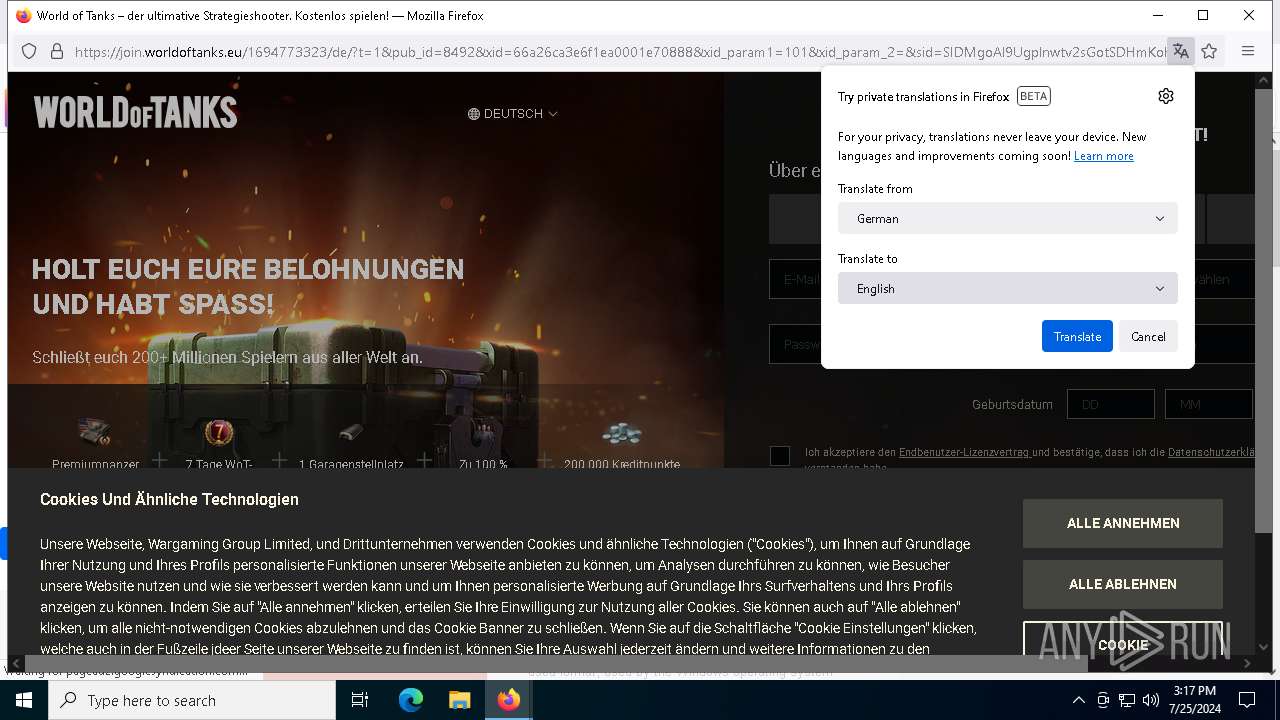Open volume control in system tray

coord(1151,700)
